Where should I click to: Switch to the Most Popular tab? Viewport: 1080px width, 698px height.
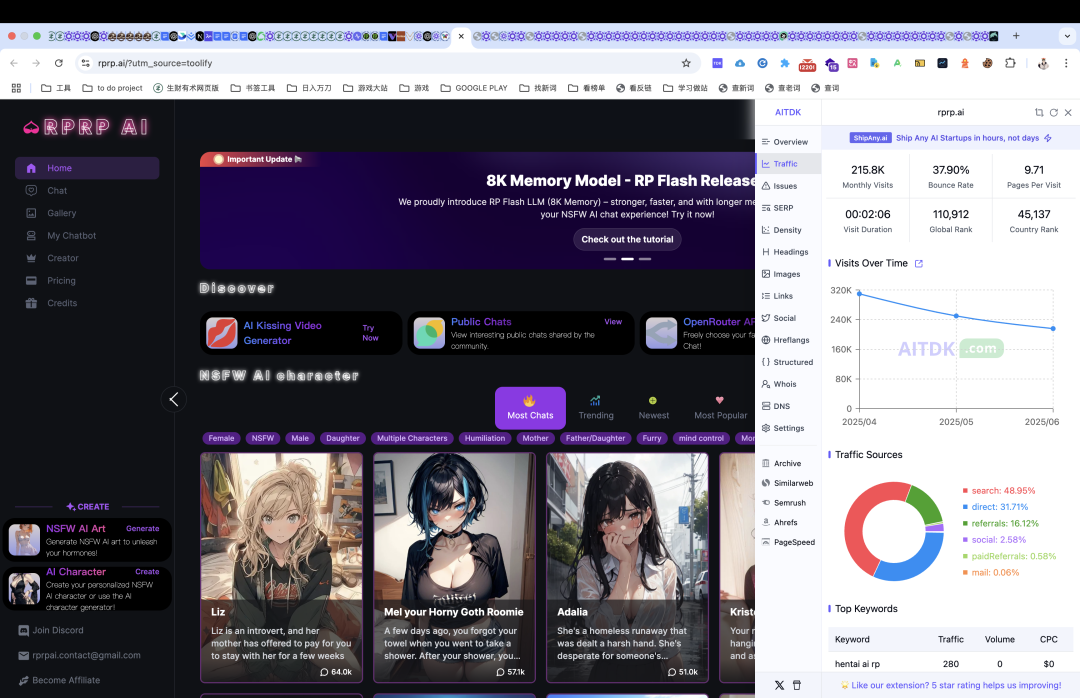720,407
